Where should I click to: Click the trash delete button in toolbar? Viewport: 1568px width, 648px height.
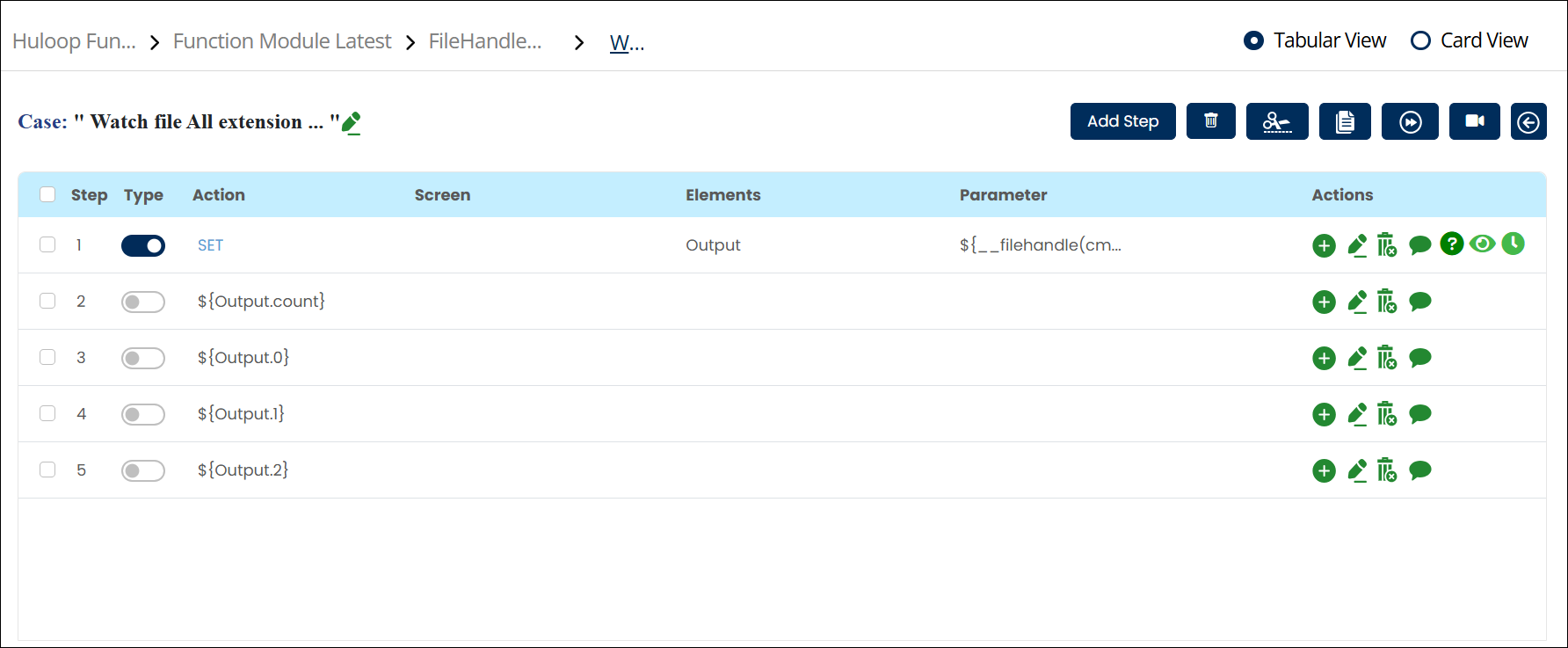(1210, 121)
